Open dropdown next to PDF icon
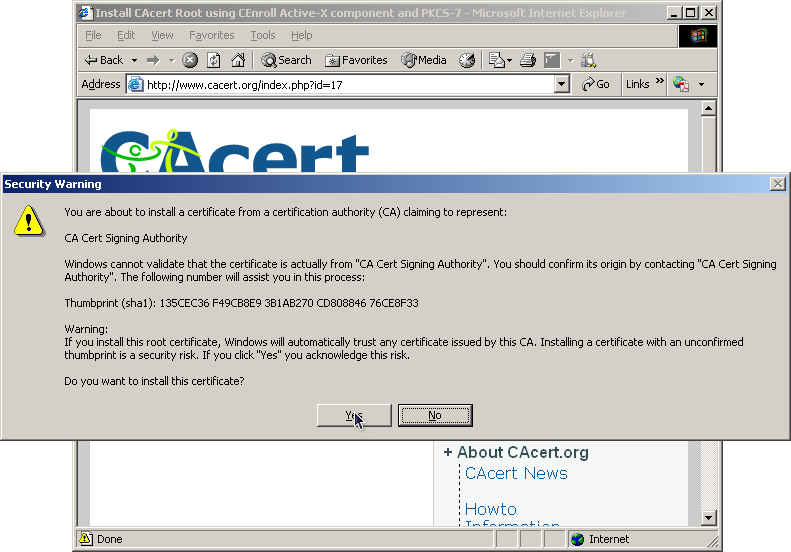The width and height of the screenshot is (791, 552). (701, 84)
